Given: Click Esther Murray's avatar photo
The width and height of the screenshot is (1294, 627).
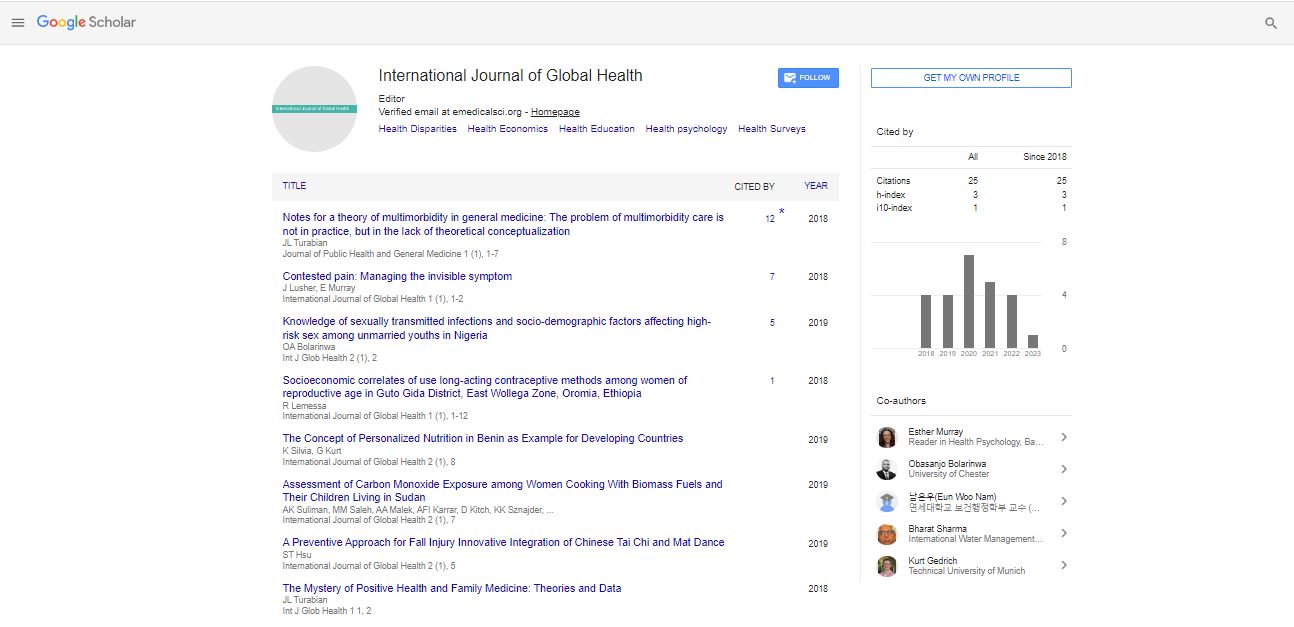Looking at the screenshot, I should point(887,437).
